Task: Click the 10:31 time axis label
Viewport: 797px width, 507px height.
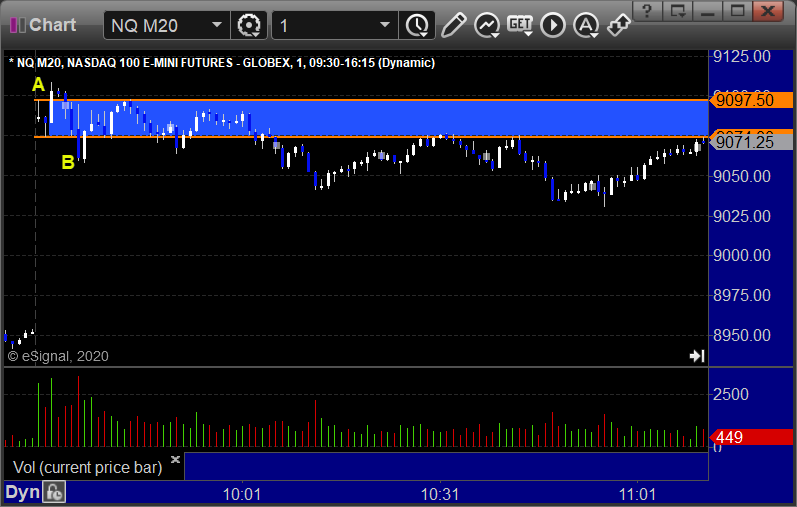Action: pos(440,494)
